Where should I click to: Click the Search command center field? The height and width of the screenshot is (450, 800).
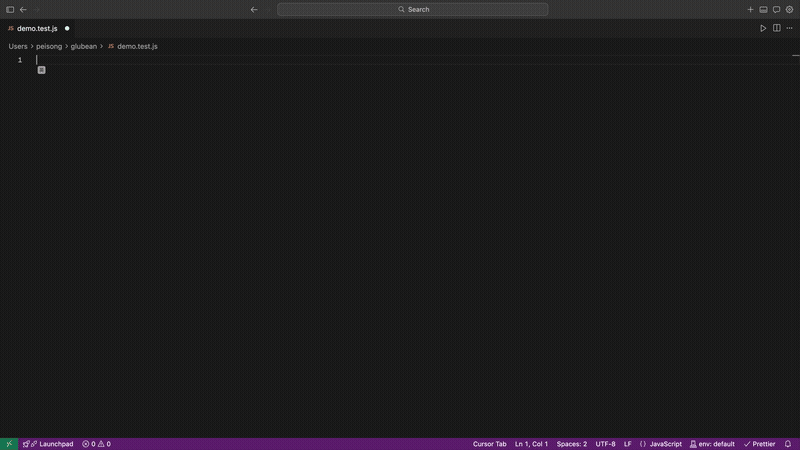coord(412,9)
